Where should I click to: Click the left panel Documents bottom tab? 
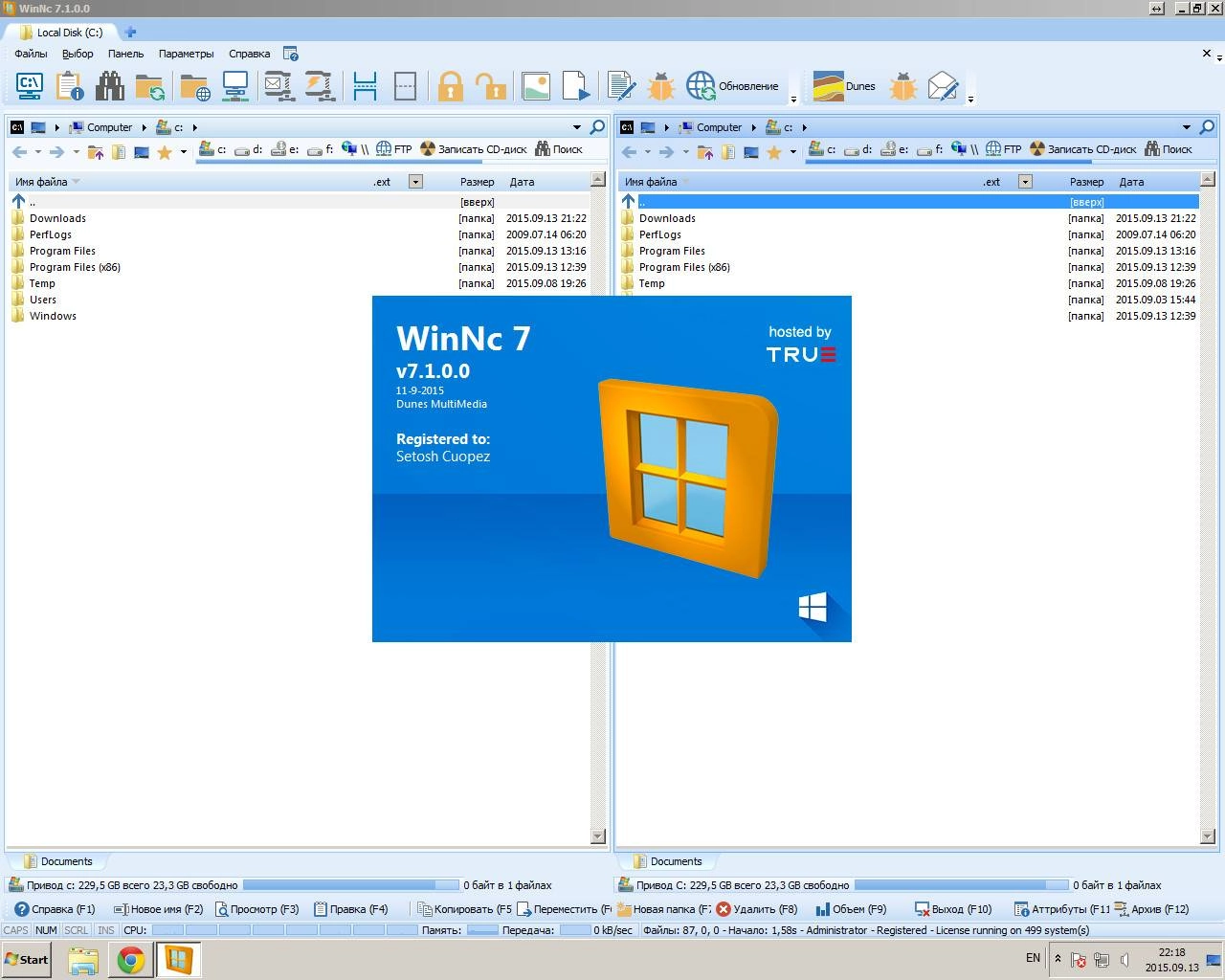pos(58,861)
